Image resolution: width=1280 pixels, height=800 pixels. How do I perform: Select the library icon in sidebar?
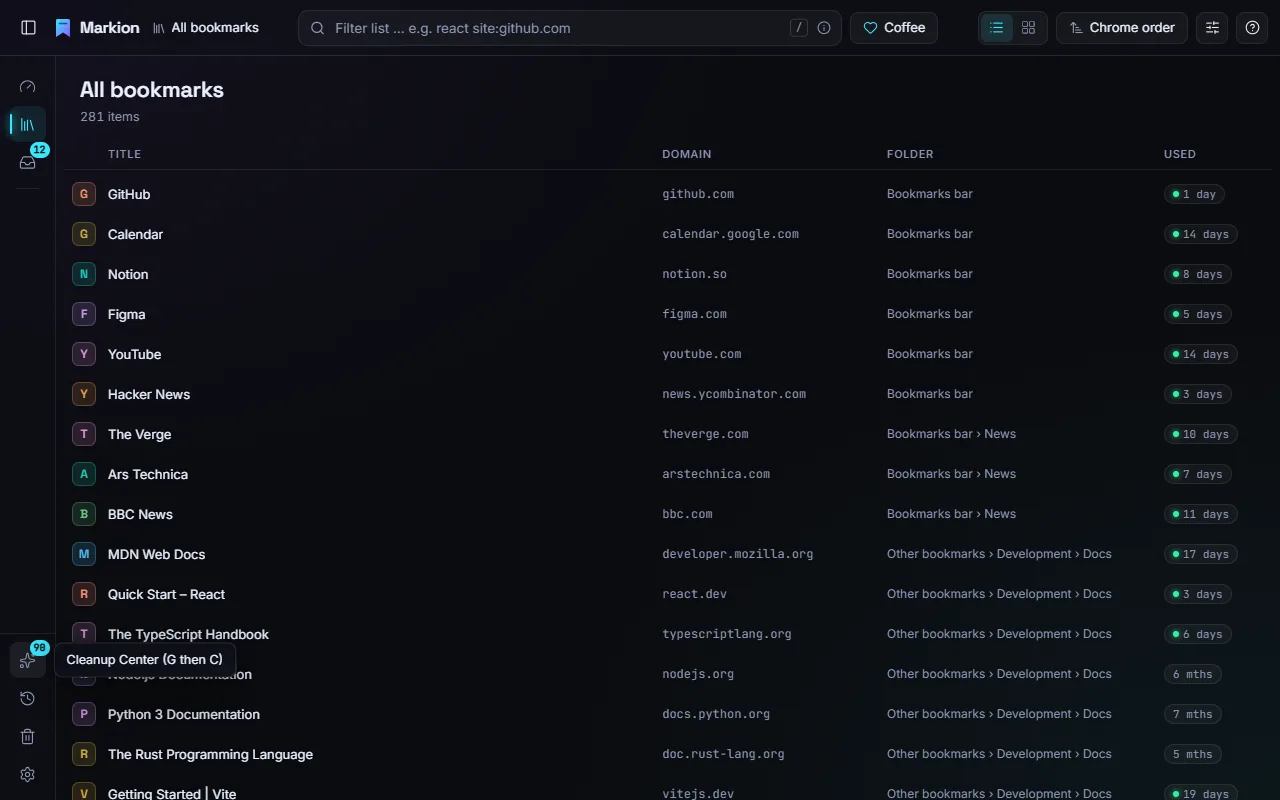[28, 124]
